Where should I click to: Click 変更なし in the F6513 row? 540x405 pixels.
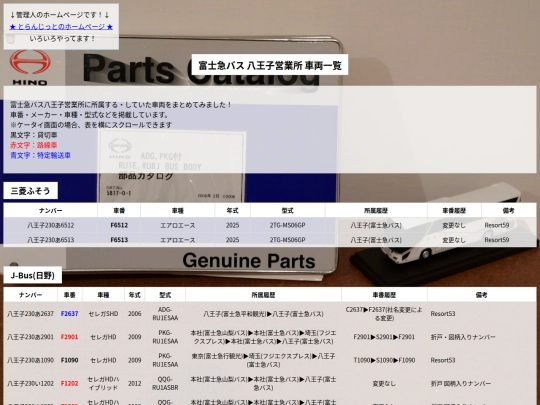pos(454,240)
